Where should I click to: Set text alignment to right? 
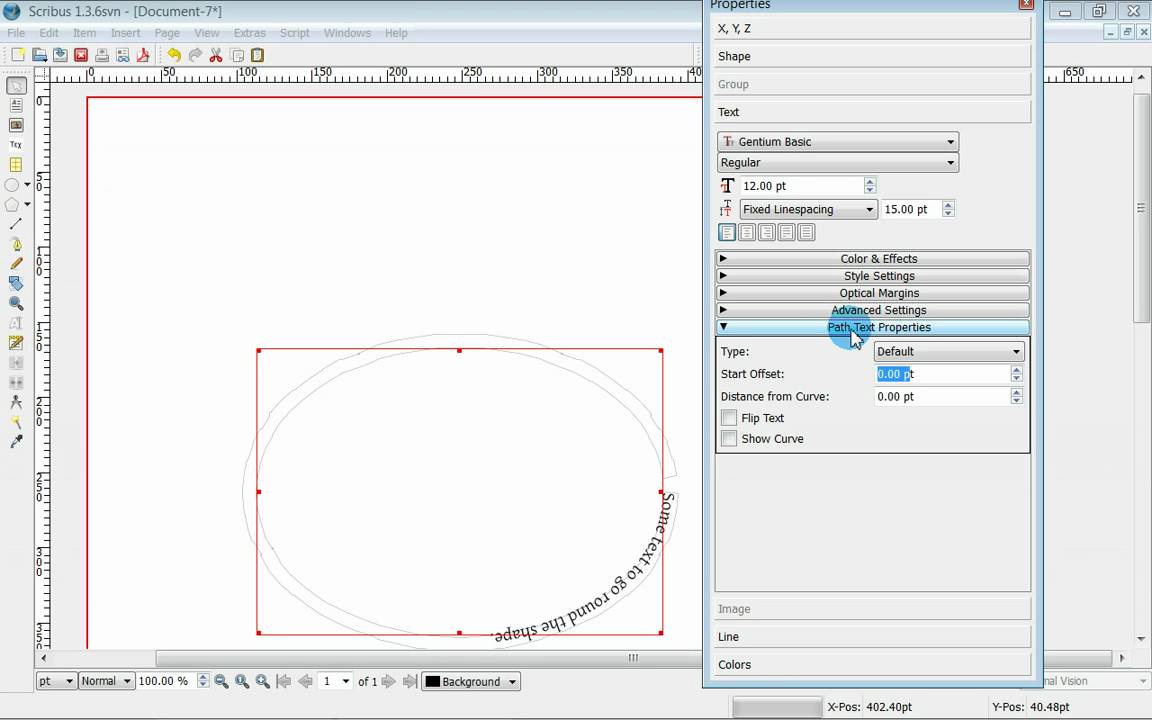pos(766,232)
